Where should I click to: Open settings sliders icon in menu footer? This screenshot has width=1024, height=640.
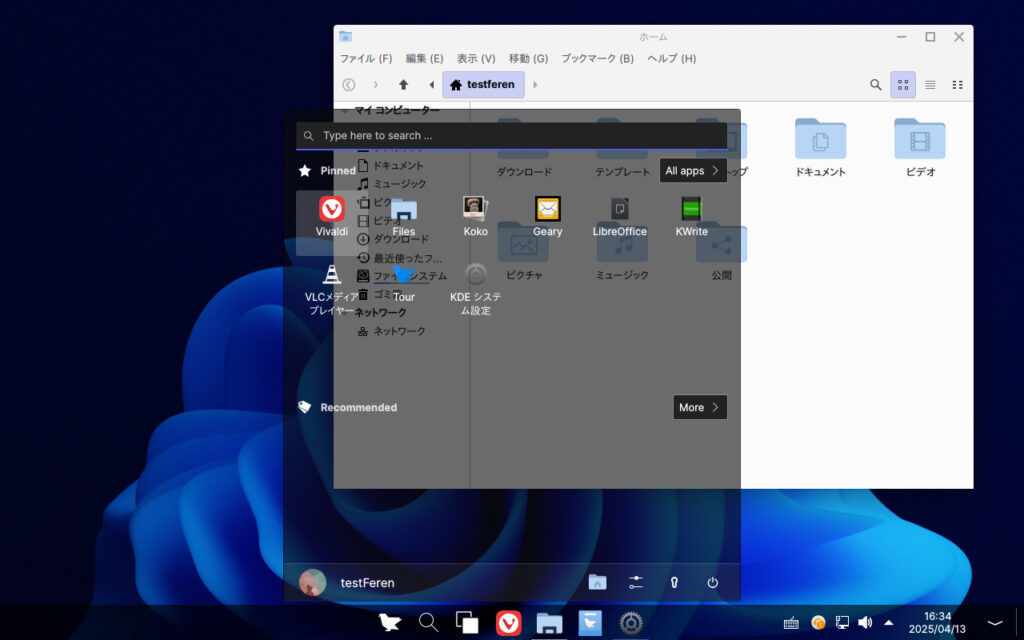click(x=635, y=582)
